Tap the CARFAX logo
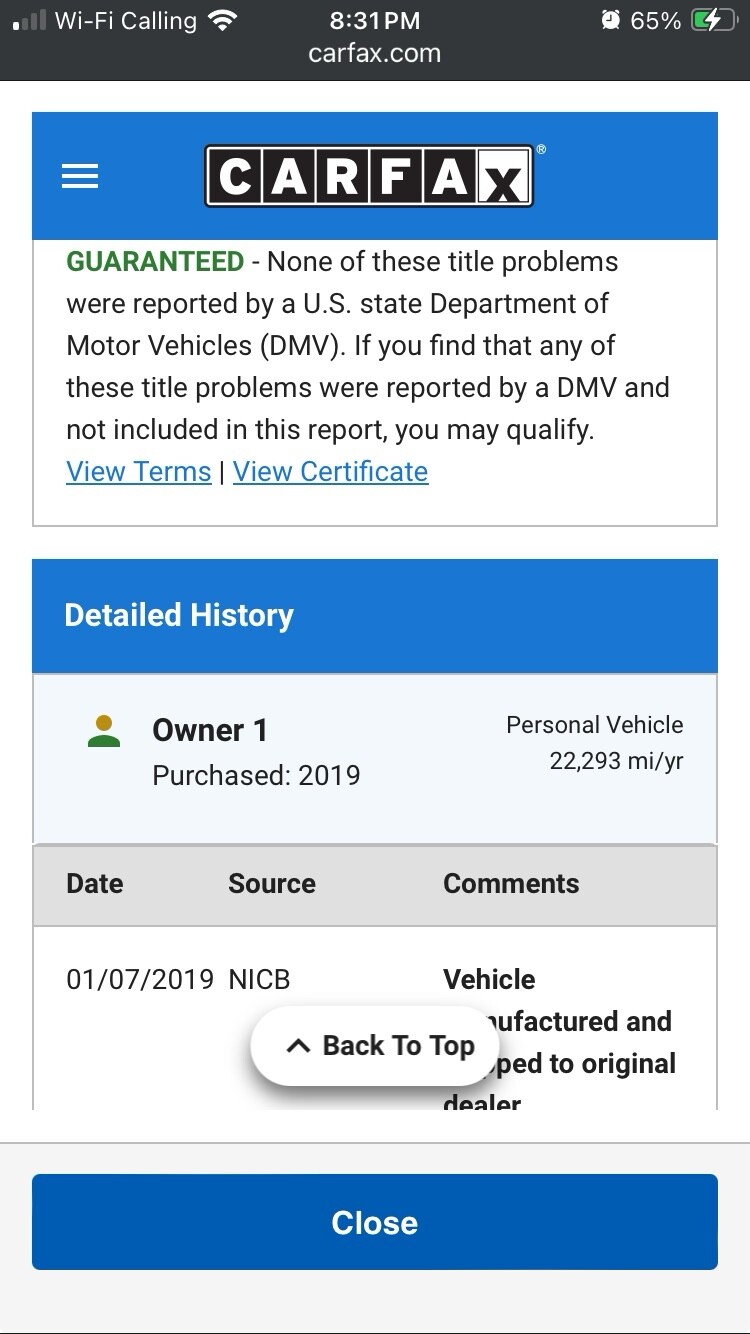 (x=368, y=177)
